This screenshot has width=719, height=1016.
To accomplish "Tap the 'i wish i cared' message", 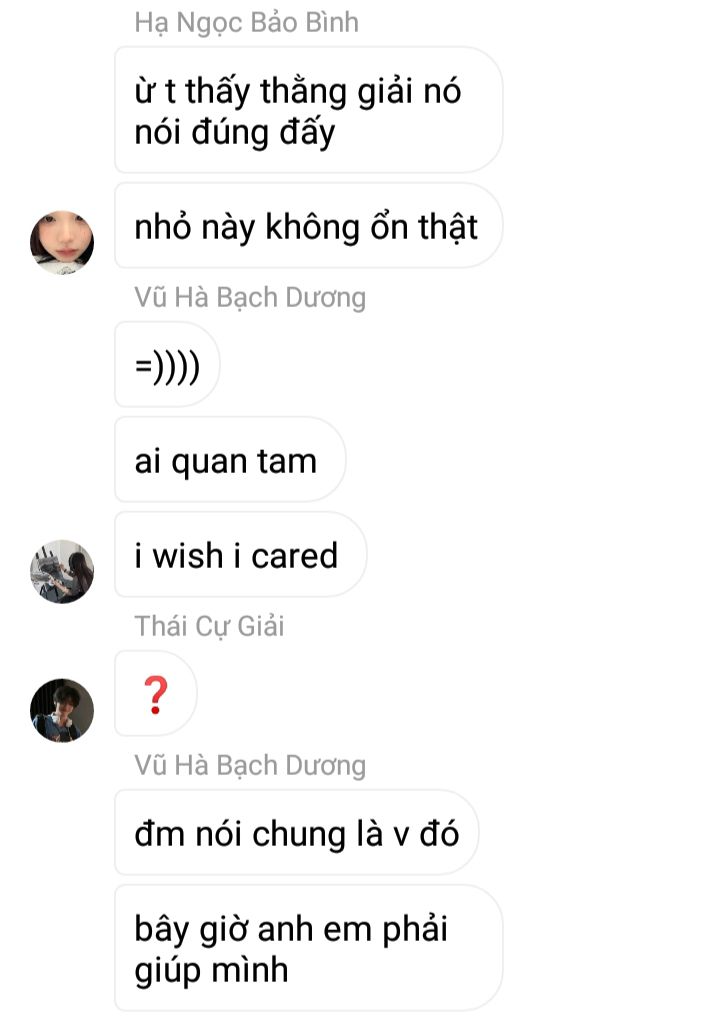I will (240, 555).
